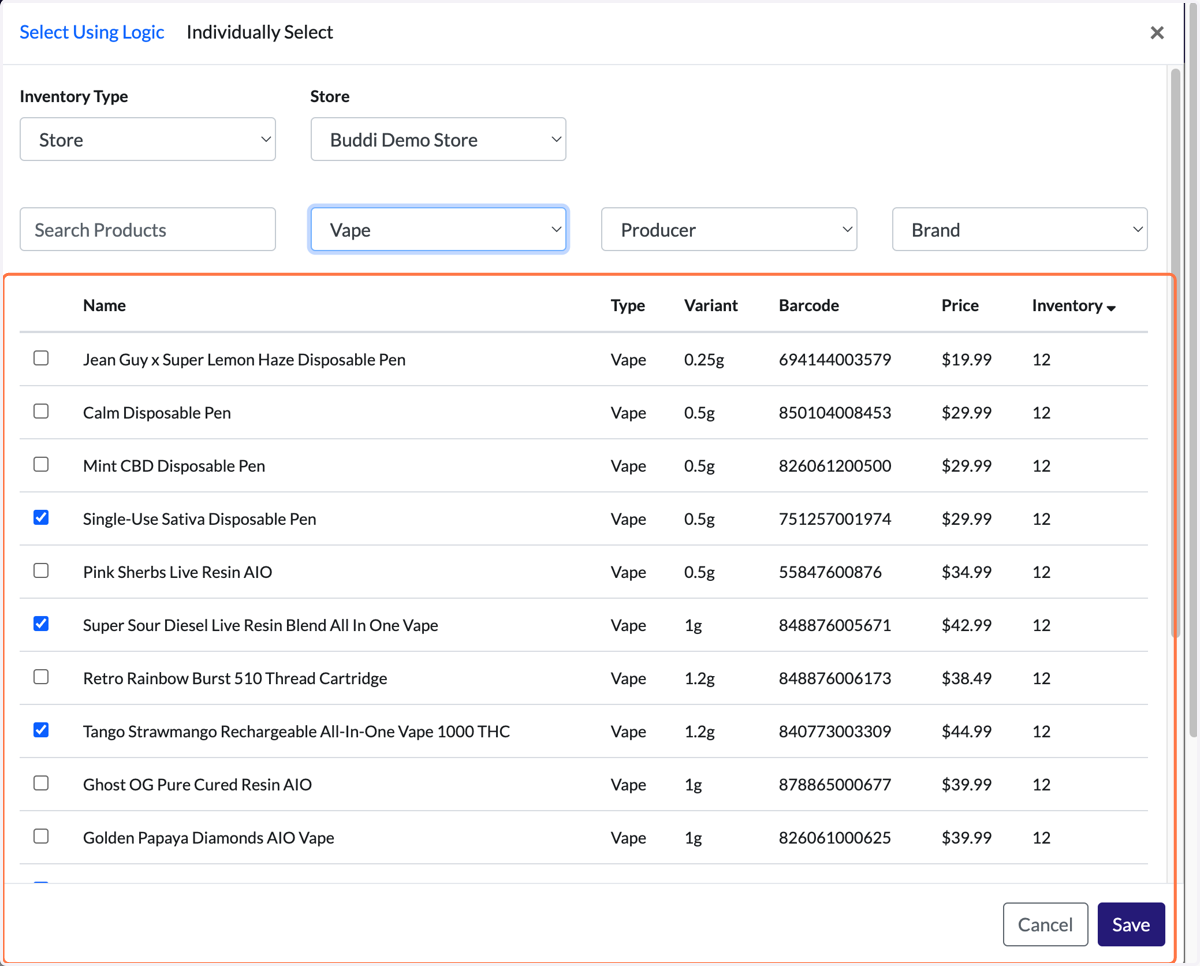Switch to Individually Select tab
The width and height of the screenshot is (1200, 966).
pos(260,32)
